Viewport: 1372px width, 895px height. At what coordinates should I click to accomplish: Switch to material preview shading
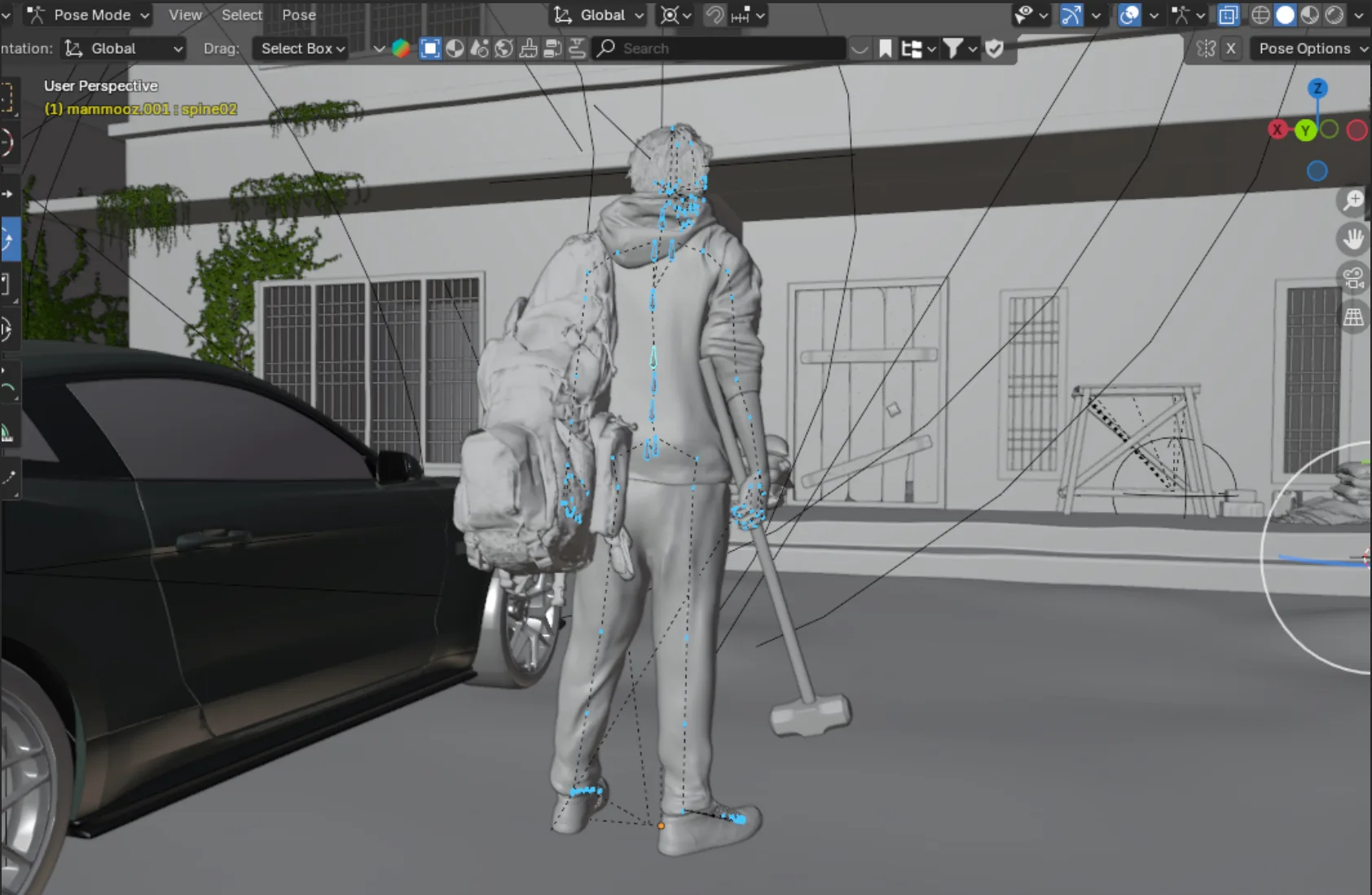(x=1309, y=15)
